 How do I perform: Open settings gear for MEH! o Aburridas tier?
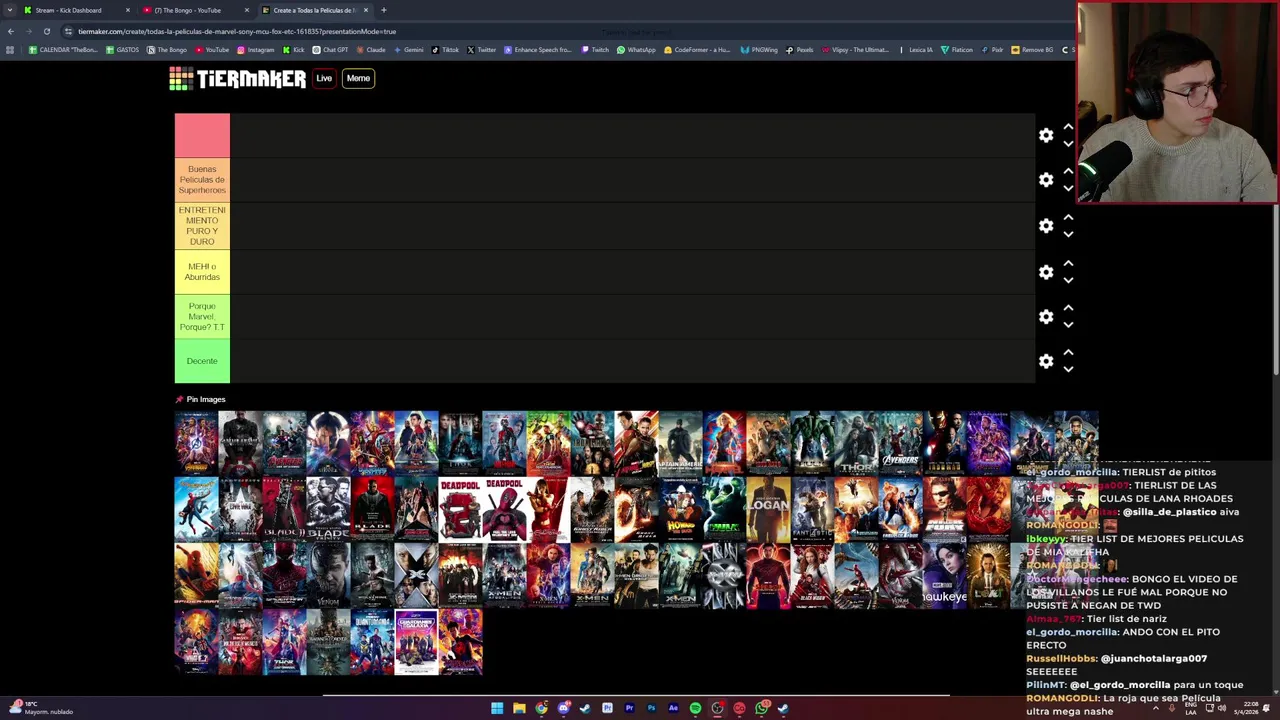point(1046,272)
